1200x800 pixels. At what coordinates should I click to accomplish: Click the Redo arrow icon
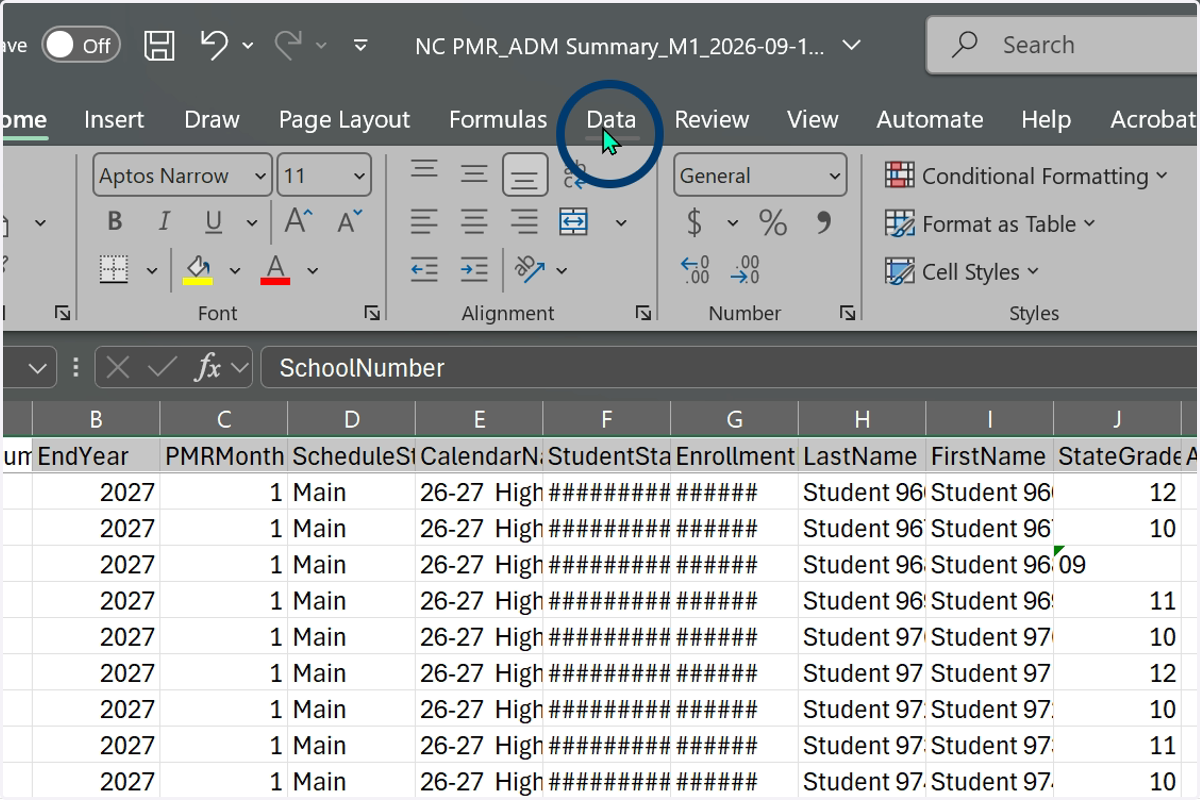coord(288,45)
